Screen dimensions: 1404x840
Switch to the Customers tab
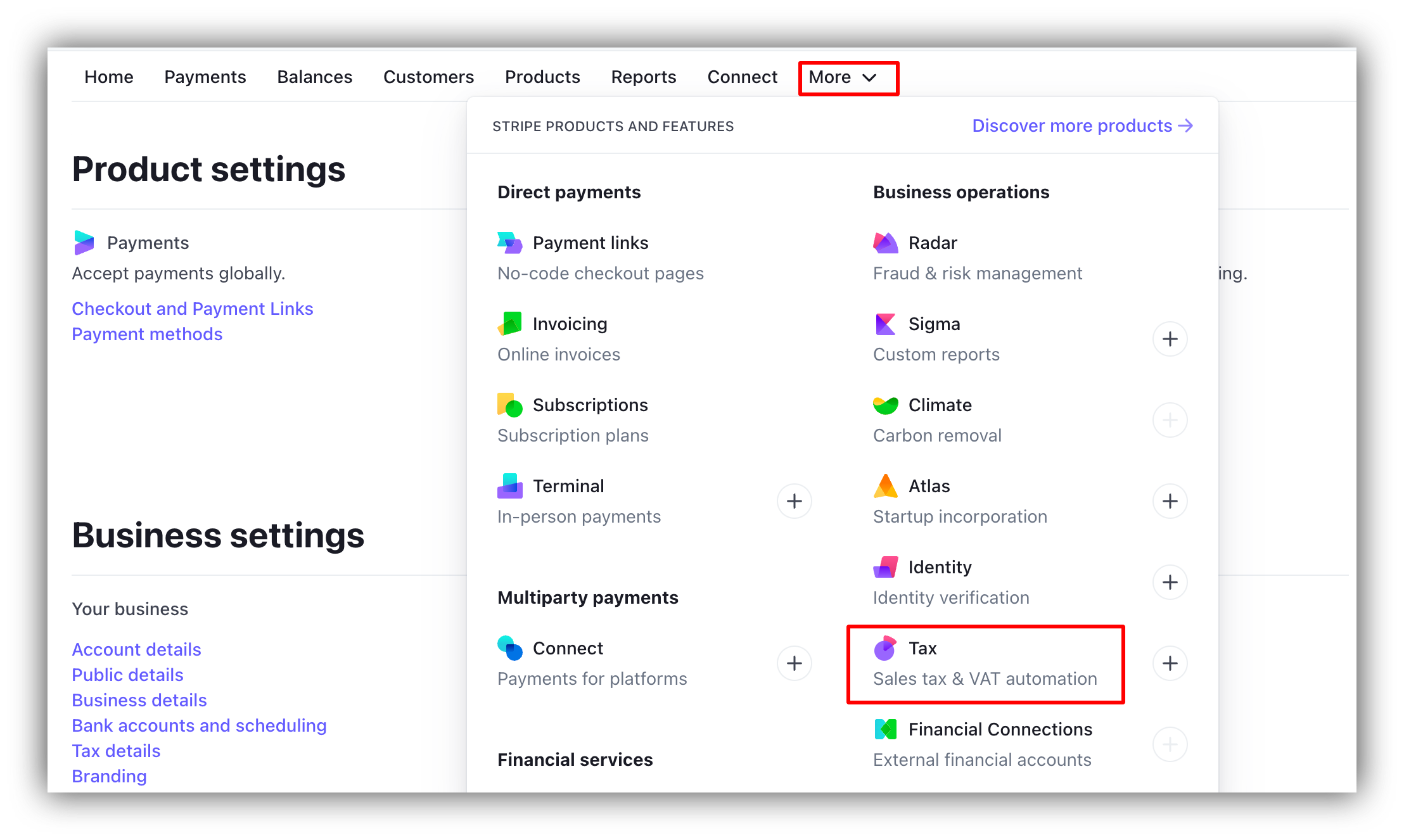tap(428, 77)
